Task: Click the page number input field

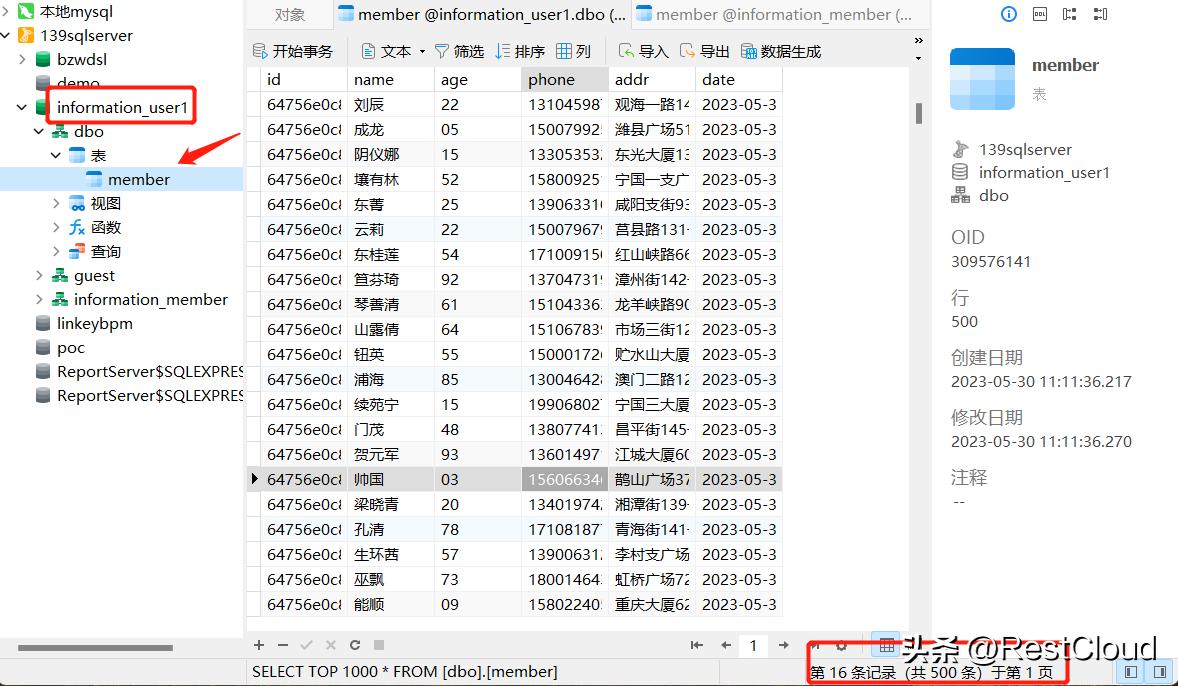Action: pos(753,645)
